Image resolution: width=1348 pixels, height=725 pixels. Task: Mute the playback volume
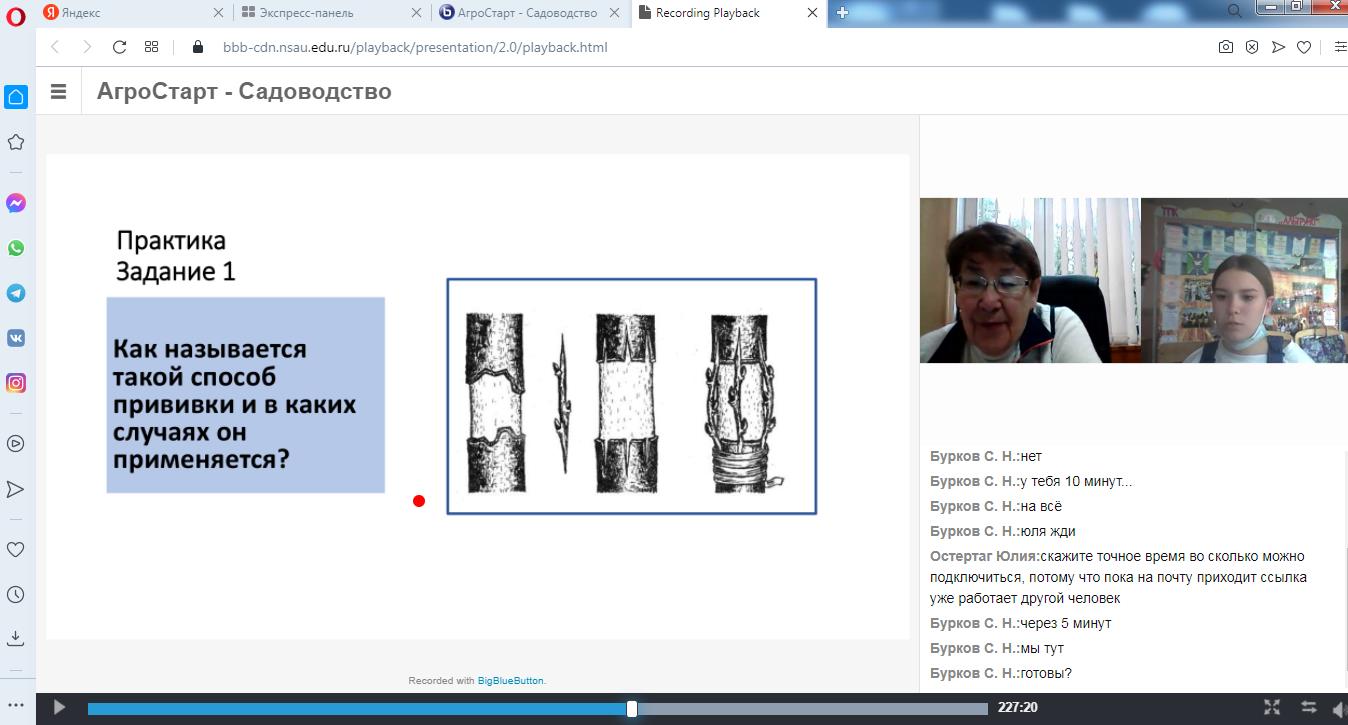[1338, 708]
